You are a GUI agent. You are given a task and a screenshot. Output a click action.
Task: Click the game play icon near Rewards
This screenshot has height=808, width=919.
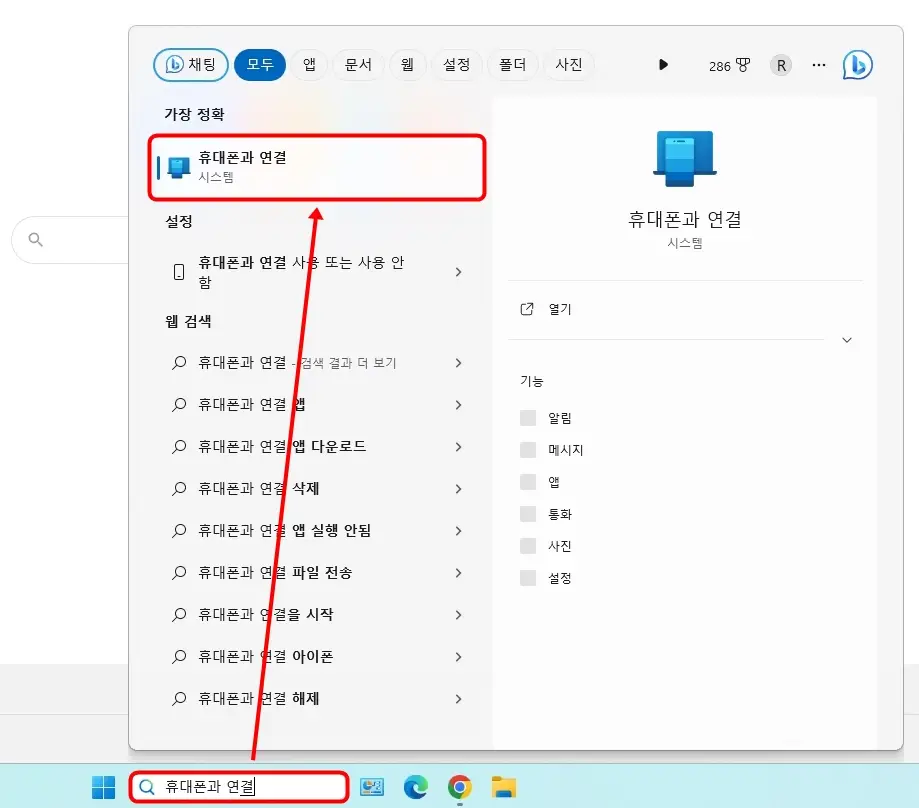pyautogui.click(x=663, y=64)
